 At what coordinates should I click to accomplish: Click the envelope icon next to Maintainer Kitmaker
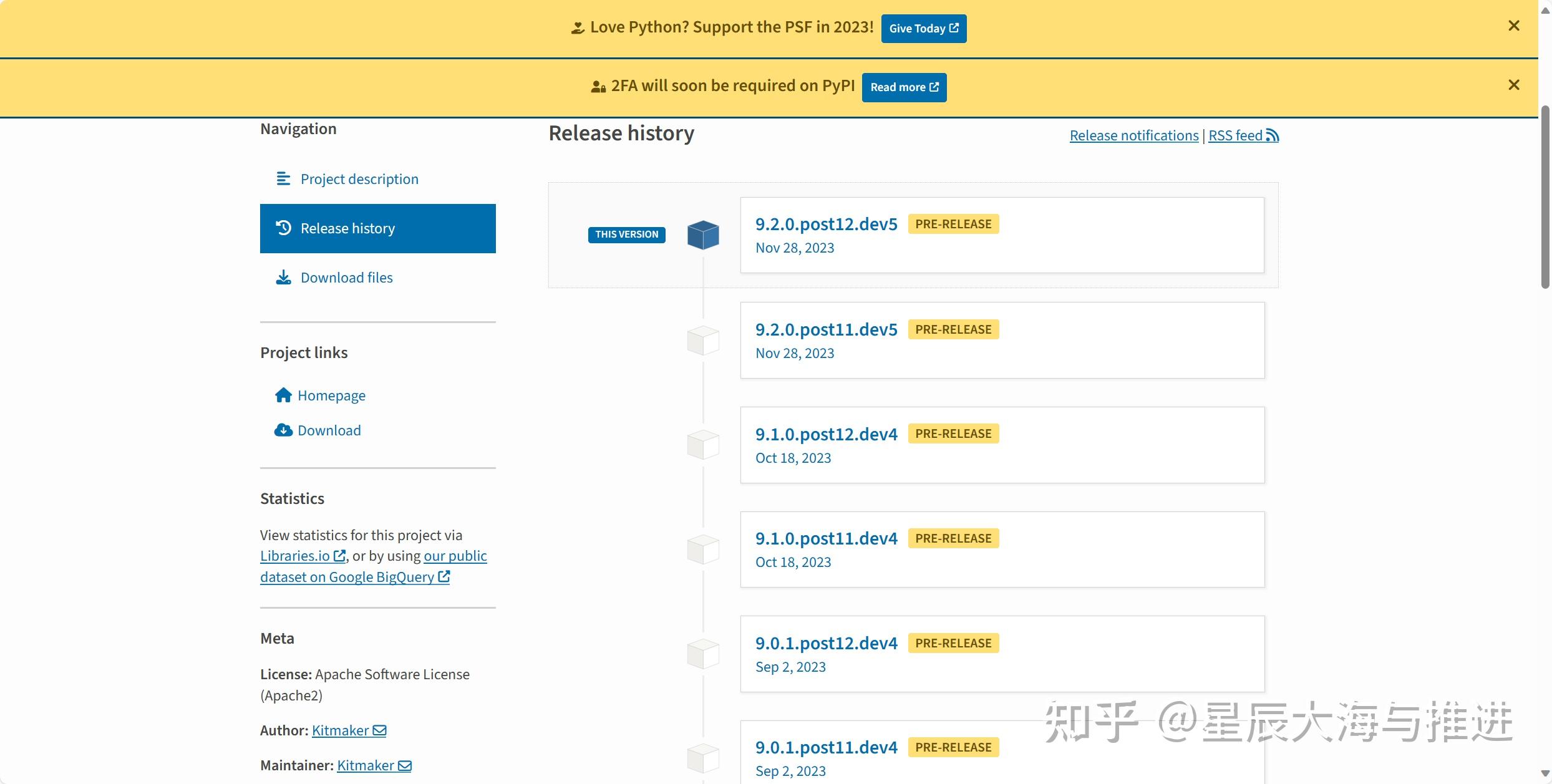pyautogui.click(x=404, y=765)
